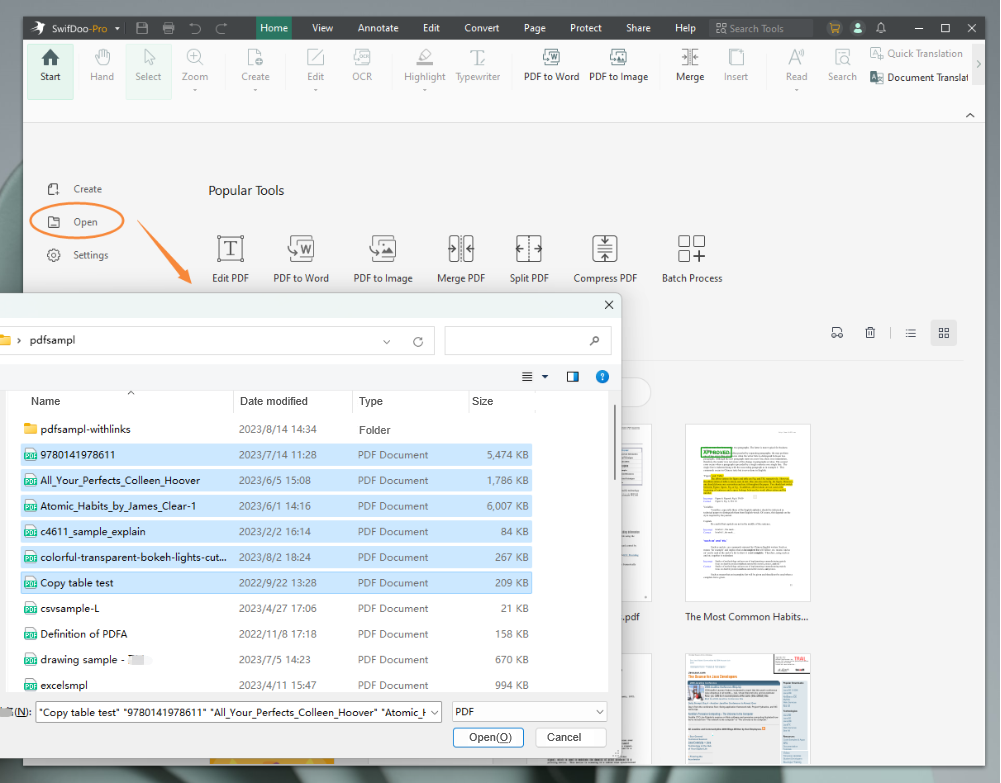The image size is (1001, 783).
Task: Open the SwifDoo-Pro app menu dropdown
Action: (117, 28)
